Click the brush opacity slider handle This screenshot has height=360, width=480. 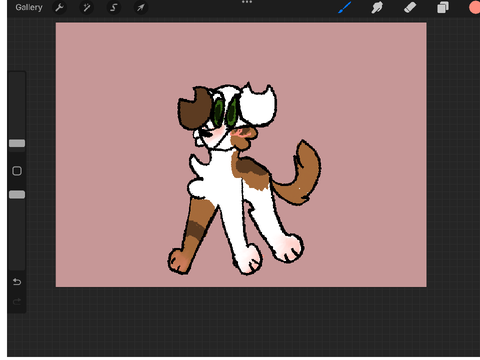(17, 195)
